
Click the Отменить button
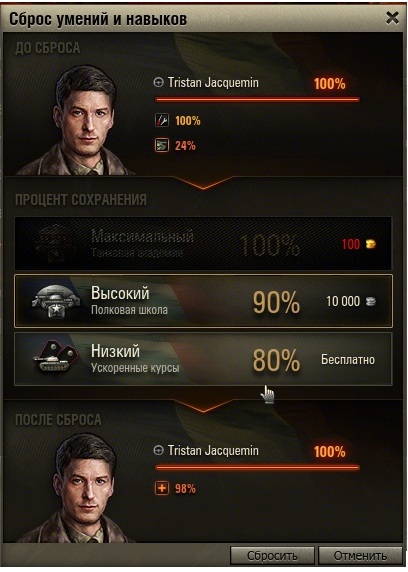click(x=360, y=556)
